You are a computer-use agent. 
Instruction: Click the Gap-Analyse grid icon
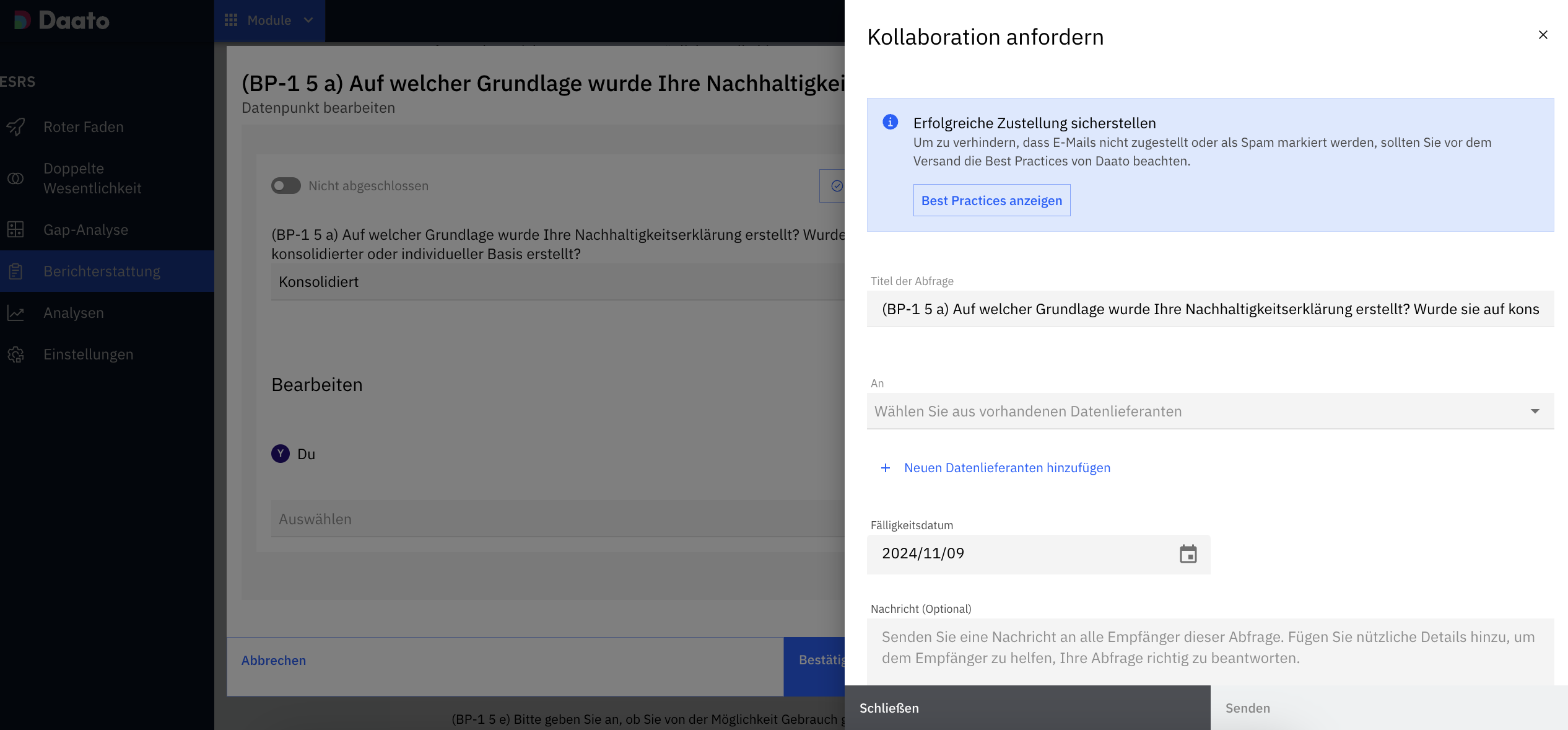(16, 230)
